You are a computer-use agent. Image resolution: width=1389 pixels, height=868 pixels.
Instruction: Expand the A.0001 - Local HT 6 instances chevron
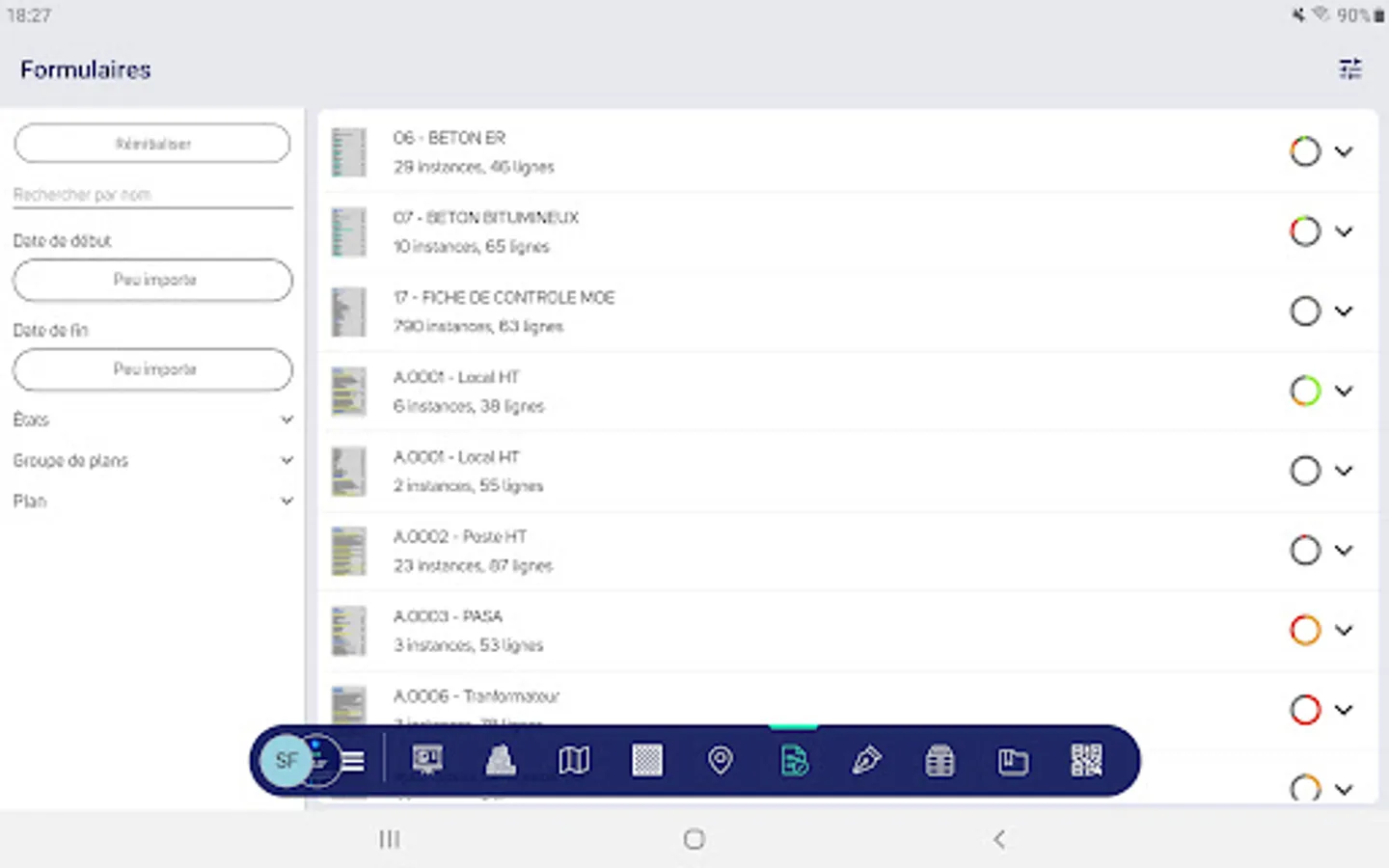[1344, 391]
